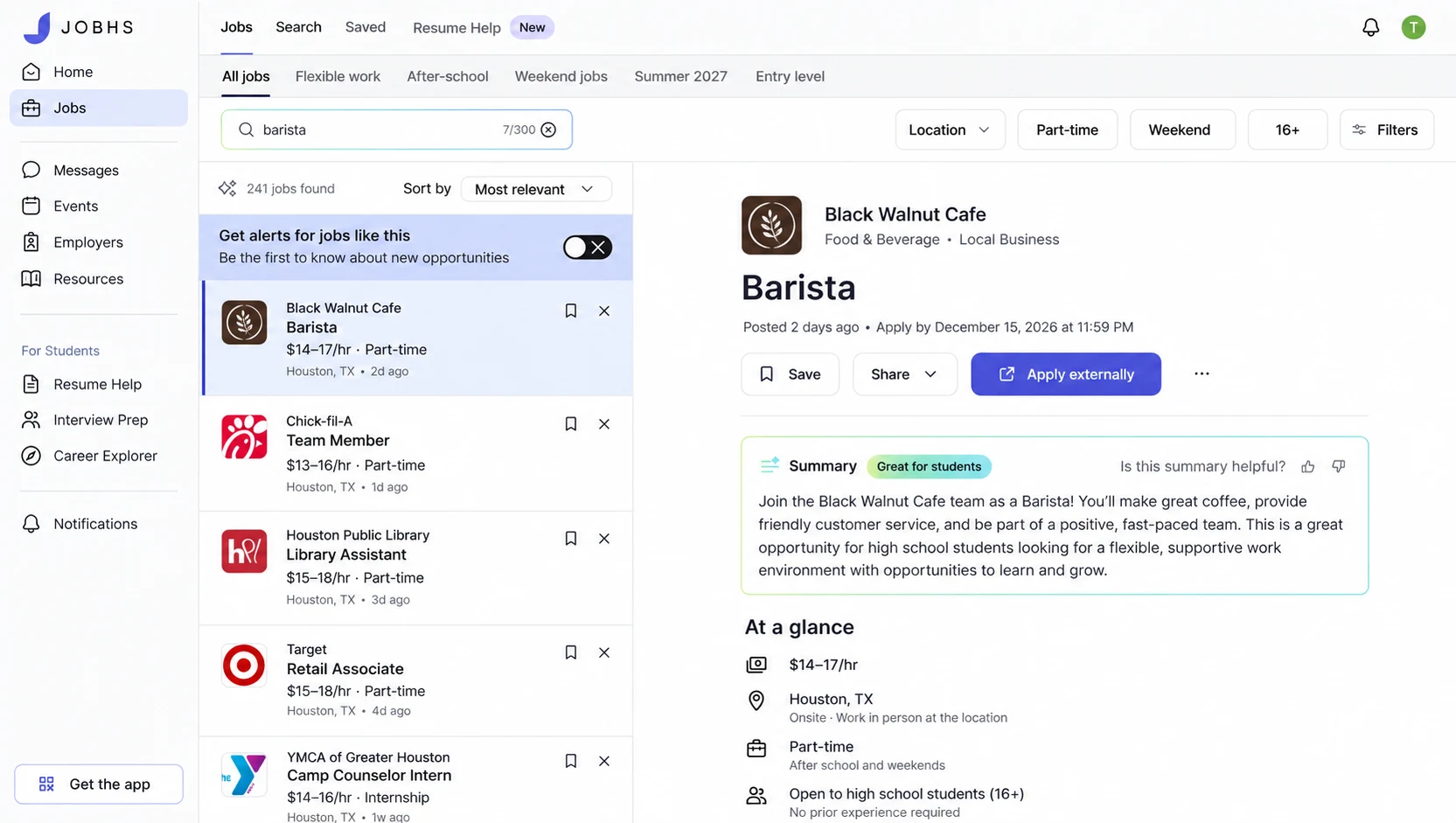Bookmark the Library Assistant job
Image resolution: width=1456 pixels, height=823 pixels.
pos(571,539)
